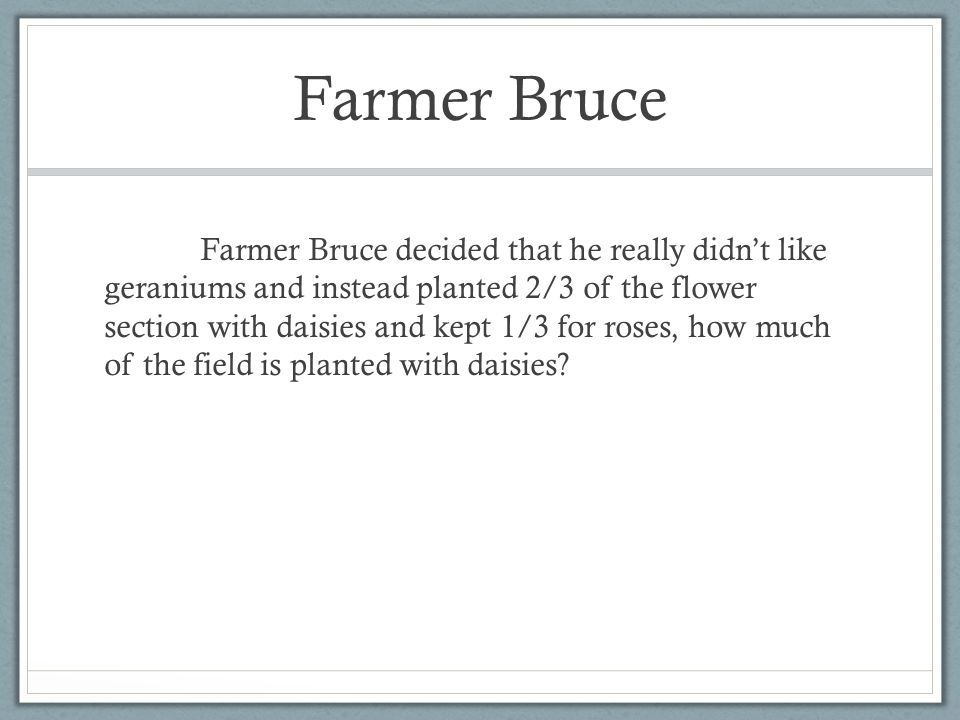This screenshot has width=960, height=720.
Task: Click the word 'like' ending the first line
Action: coord(802,250)
